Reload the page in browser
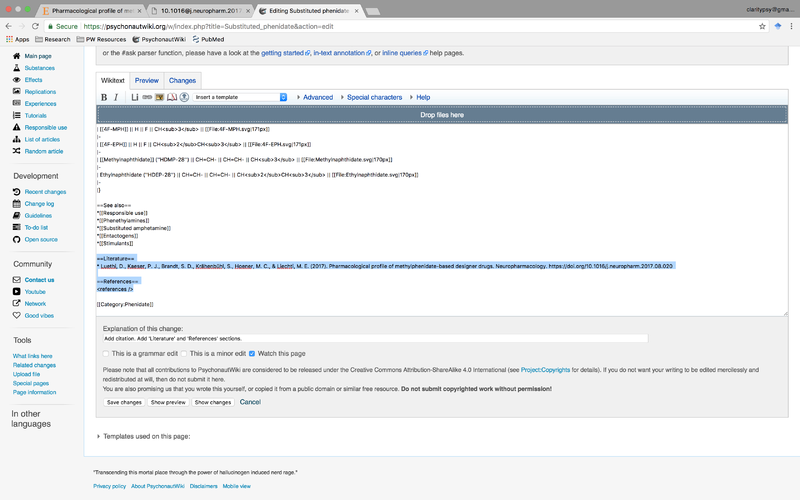Image resolution: width=800 pixels, height=500 pixels. 35,27
